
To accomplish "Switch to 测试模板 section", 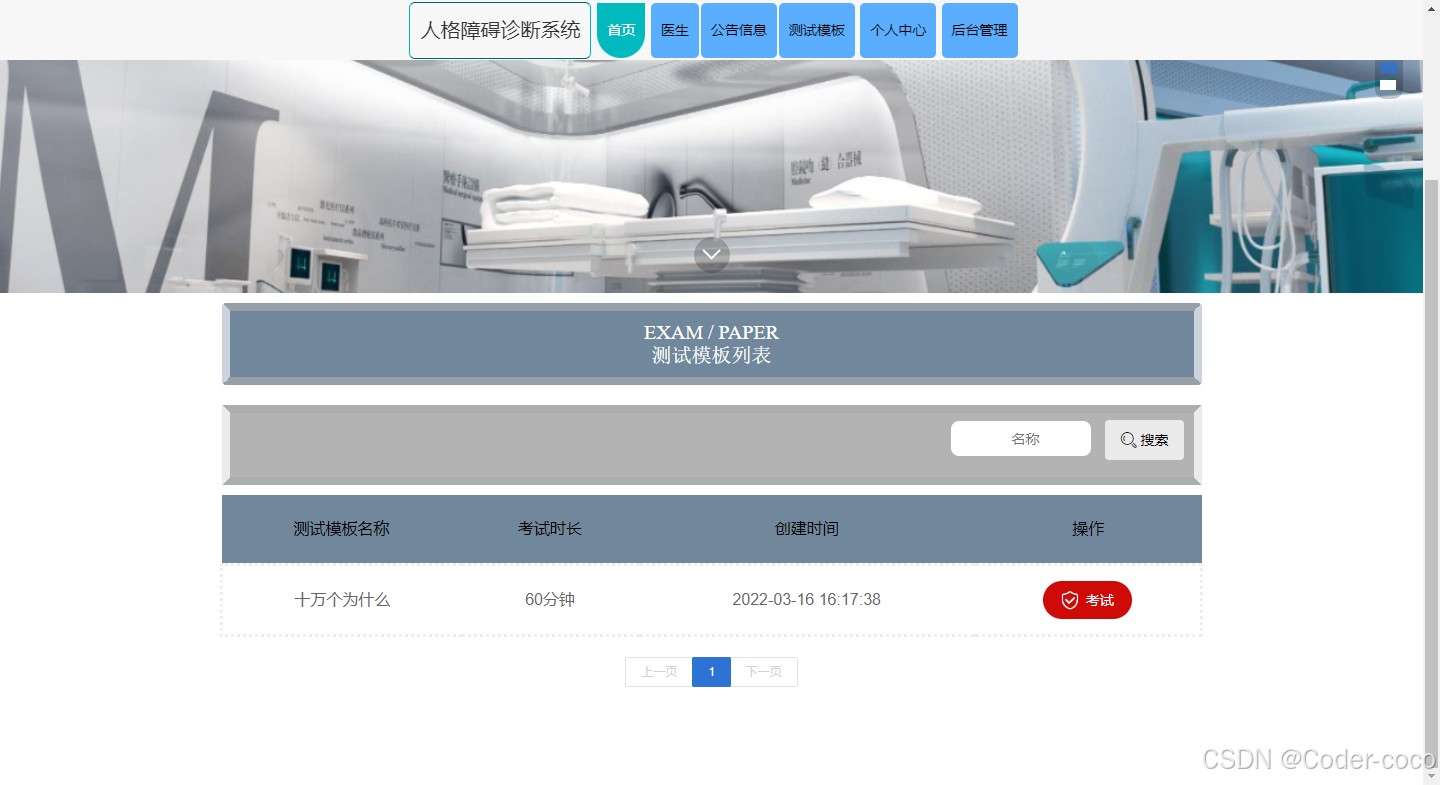I will pos(817,30).
